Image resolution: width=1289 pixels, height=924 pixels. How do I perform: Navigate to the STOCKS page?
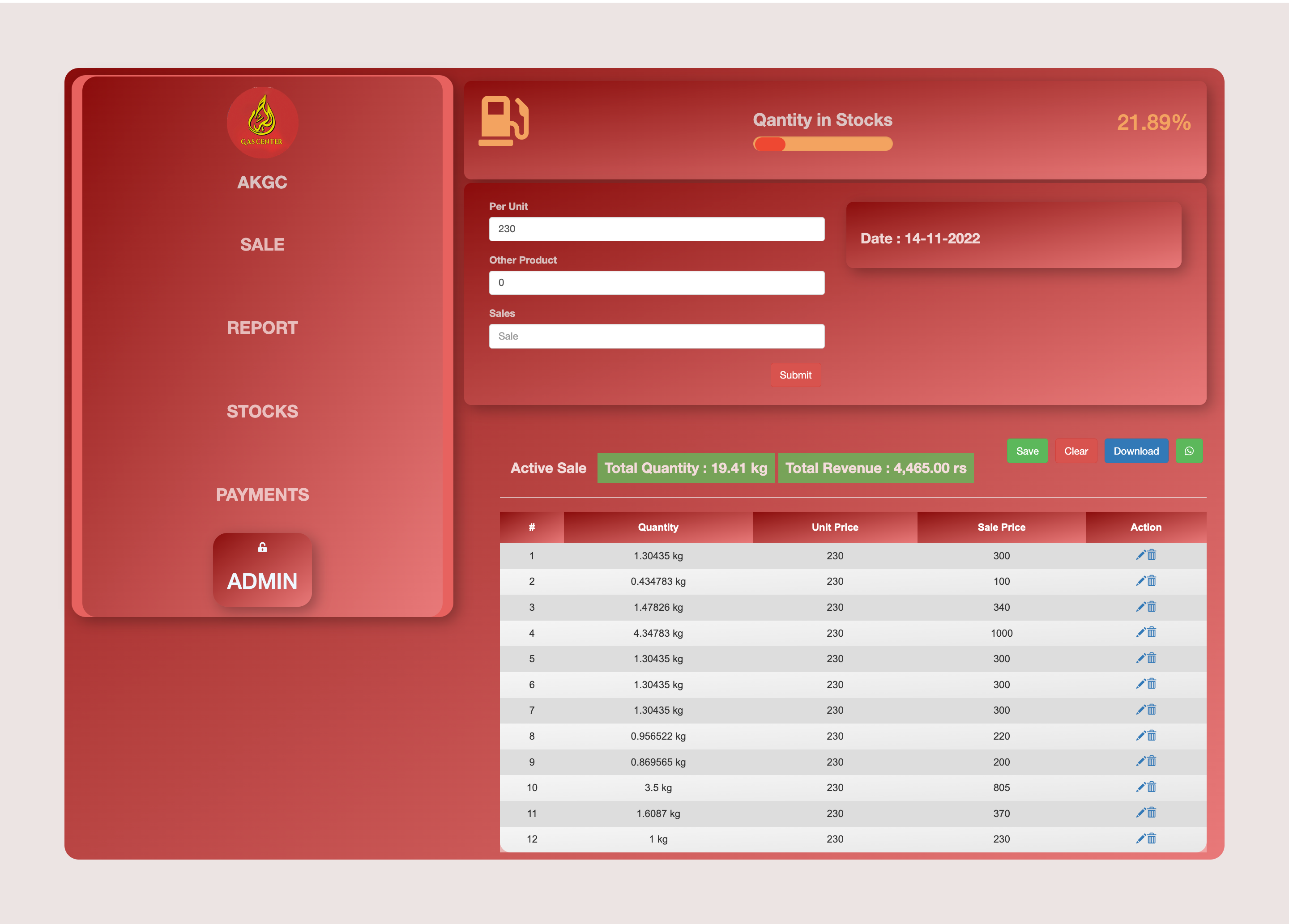262,411
